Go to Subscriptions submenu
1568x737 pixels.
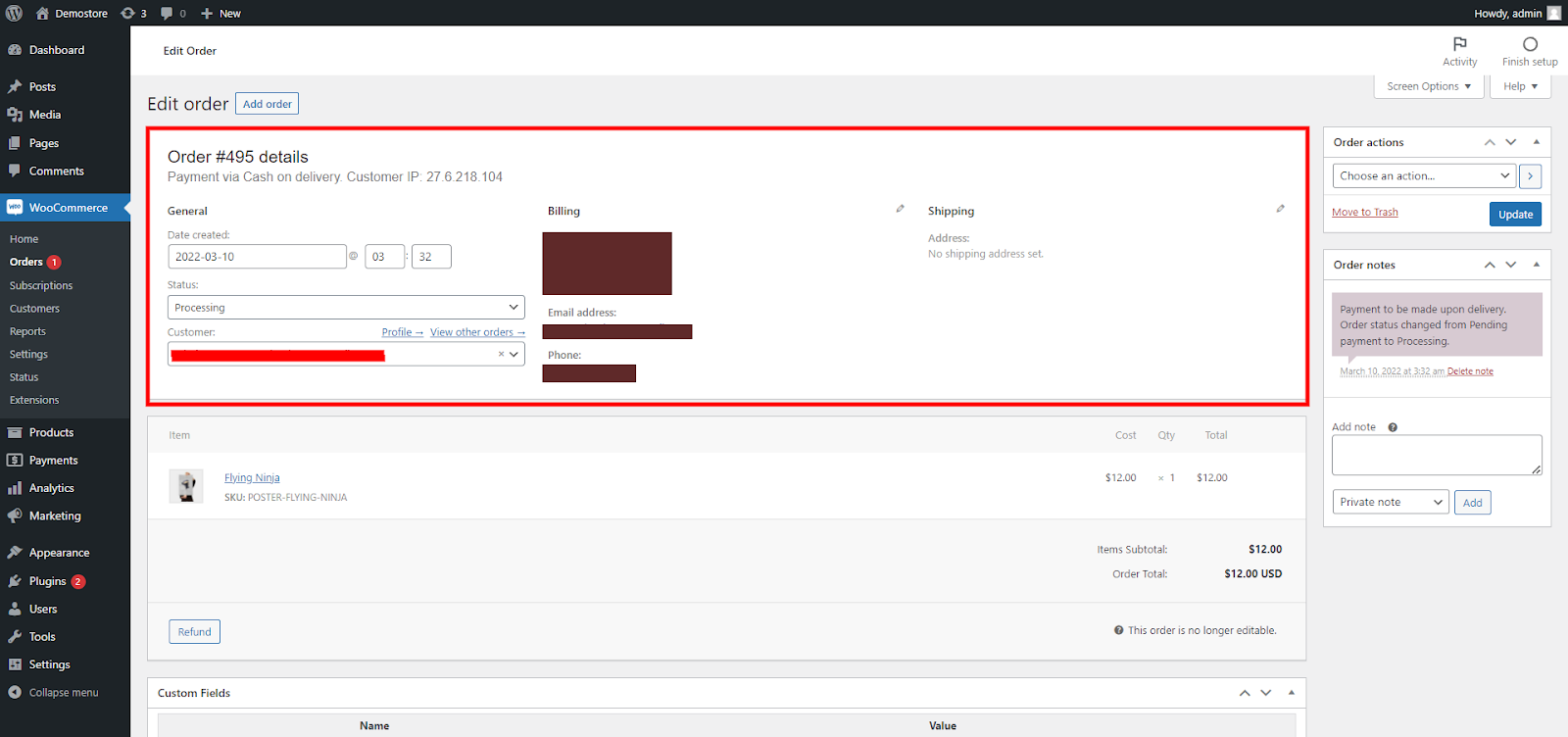point(41,285)
